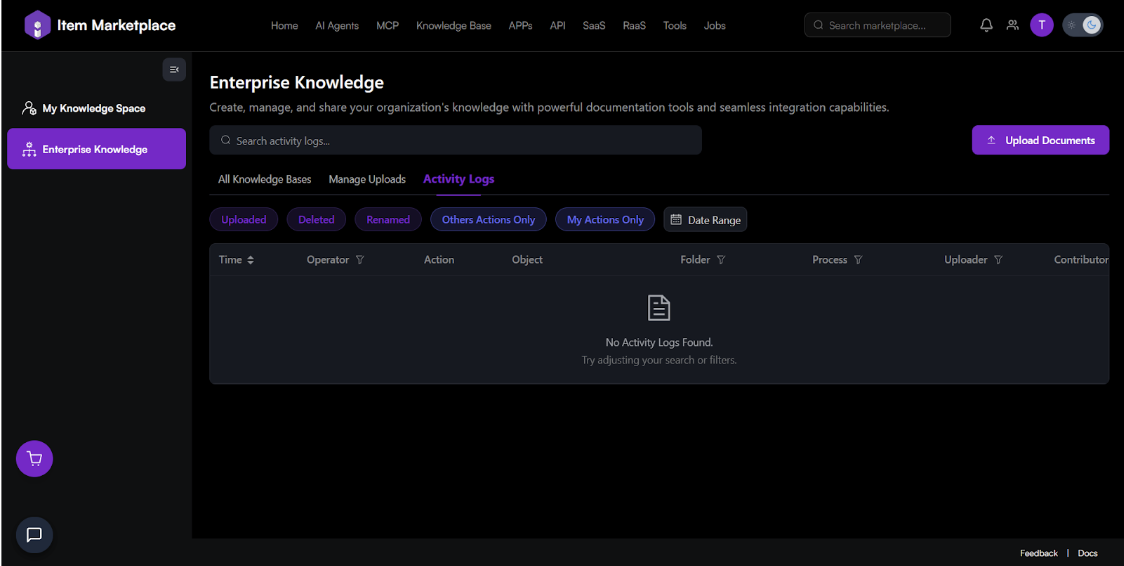Open the T user avatar
This screenshot has height=566, width=1124.
[x=1042, y=25]
